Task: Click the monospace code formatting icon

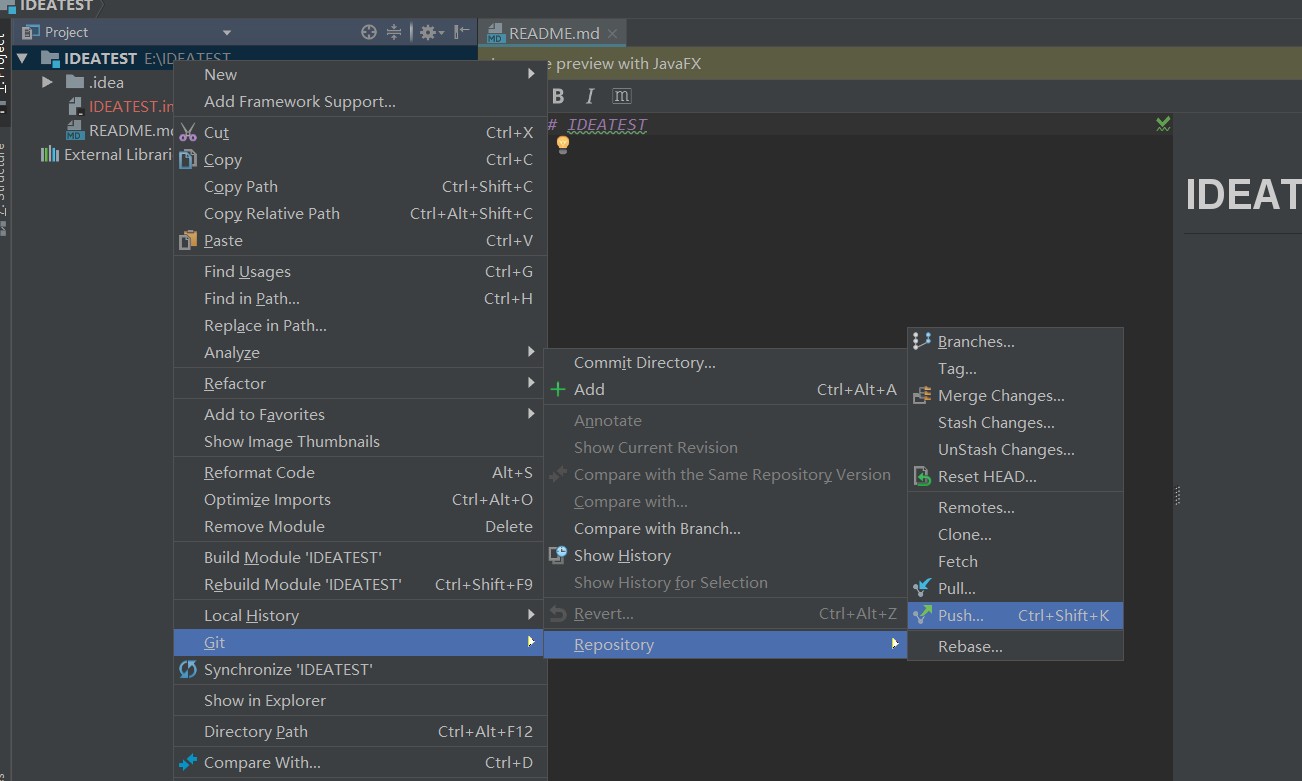Action: pos(621,96)
